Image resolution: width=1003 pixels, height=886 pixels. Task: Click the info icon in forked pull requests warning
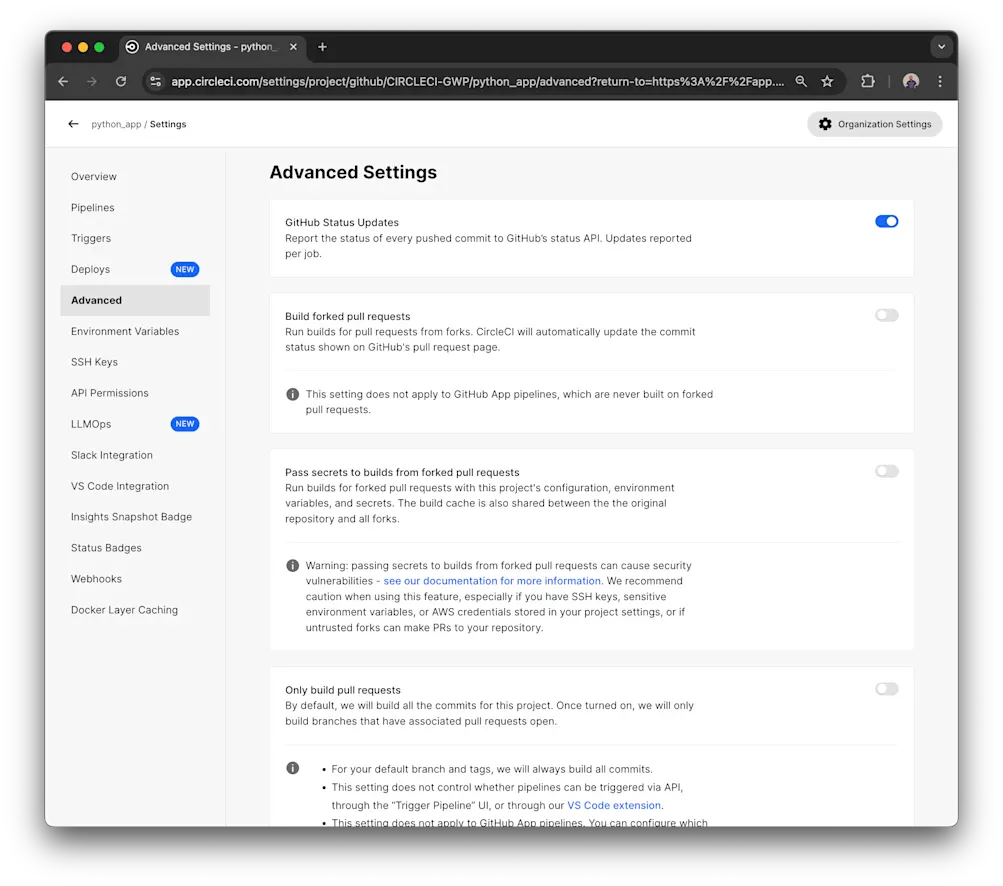pyautogui.click(x=292, y=566)
